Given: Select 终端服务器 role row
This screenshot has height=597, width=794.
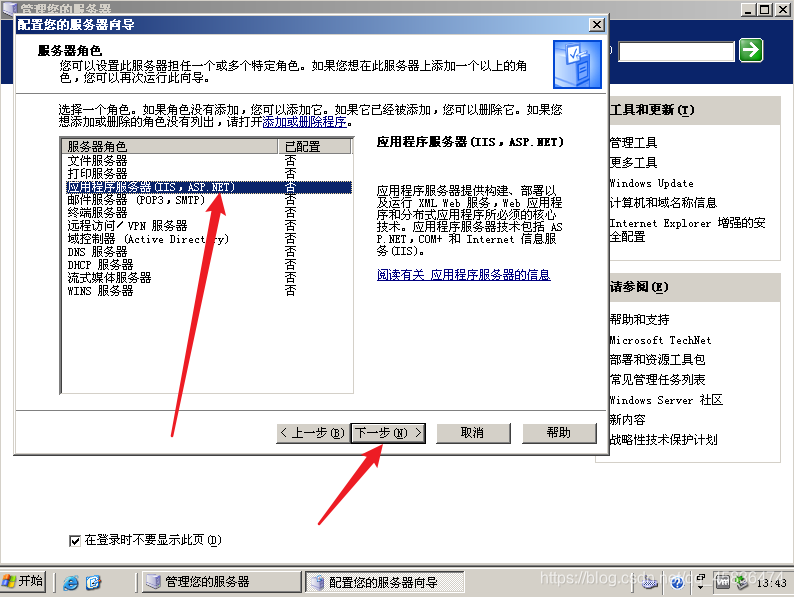Looking at the screenshot, I should pyautogui.click(x=209, y=213).
